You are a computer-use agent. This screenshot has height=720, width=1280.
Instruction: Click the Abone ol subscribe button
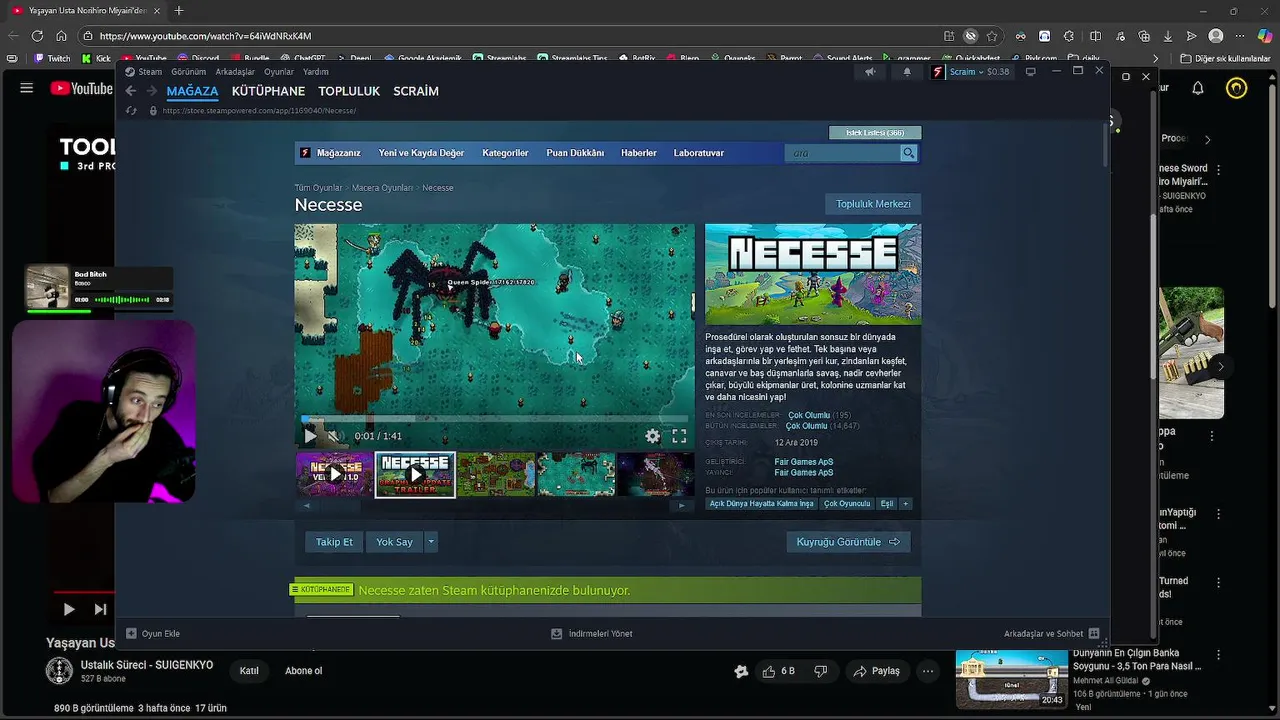[x=304, y=671]
